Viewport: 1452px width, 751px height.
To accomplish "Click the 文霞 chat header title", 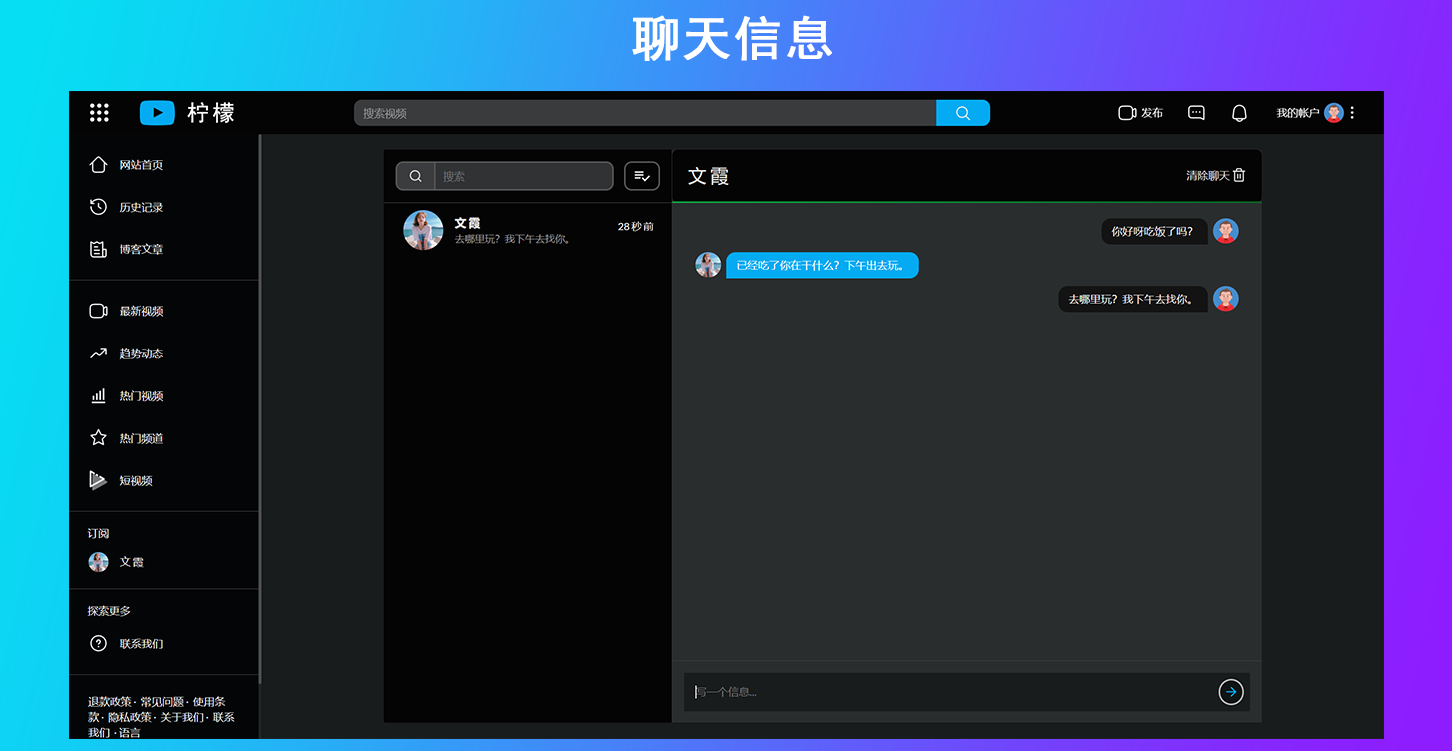I will (708, 176).
